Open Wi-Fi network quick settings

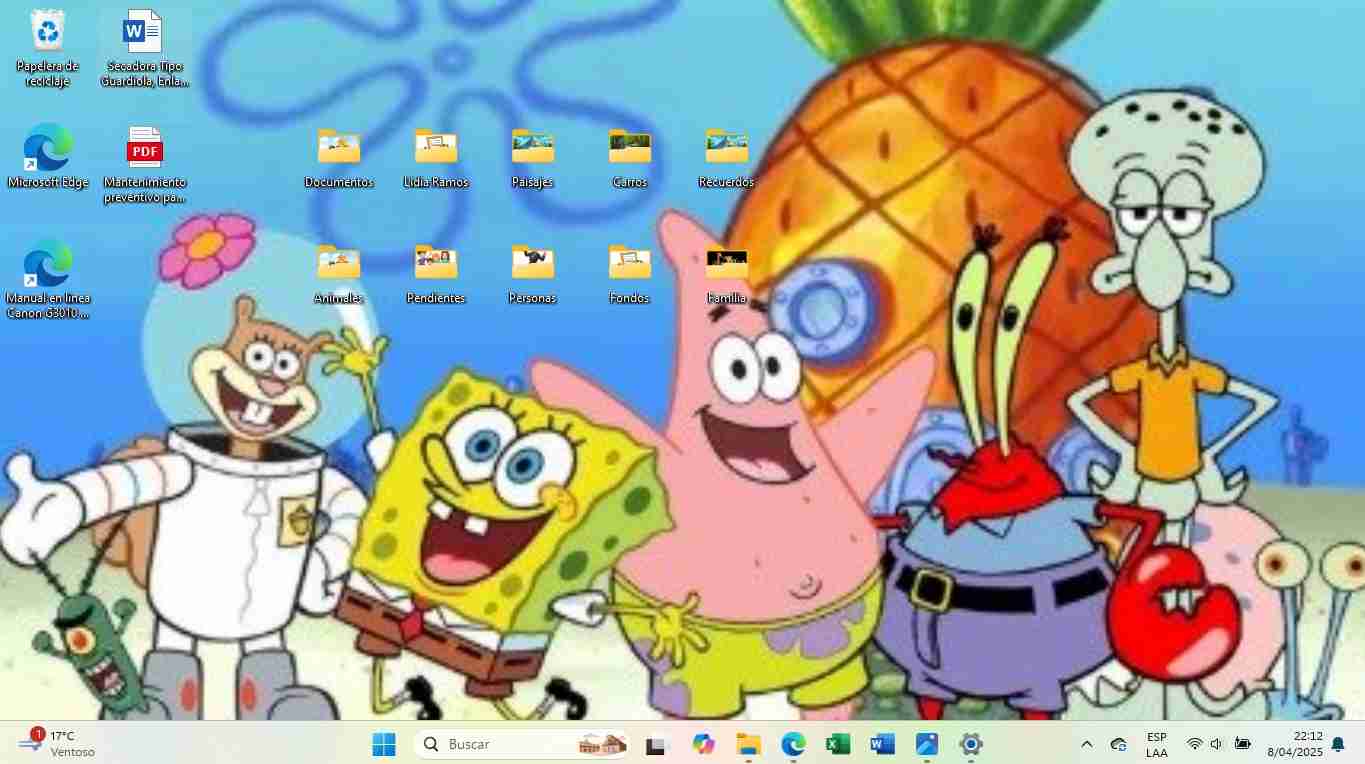click(x=1194, y=744)
